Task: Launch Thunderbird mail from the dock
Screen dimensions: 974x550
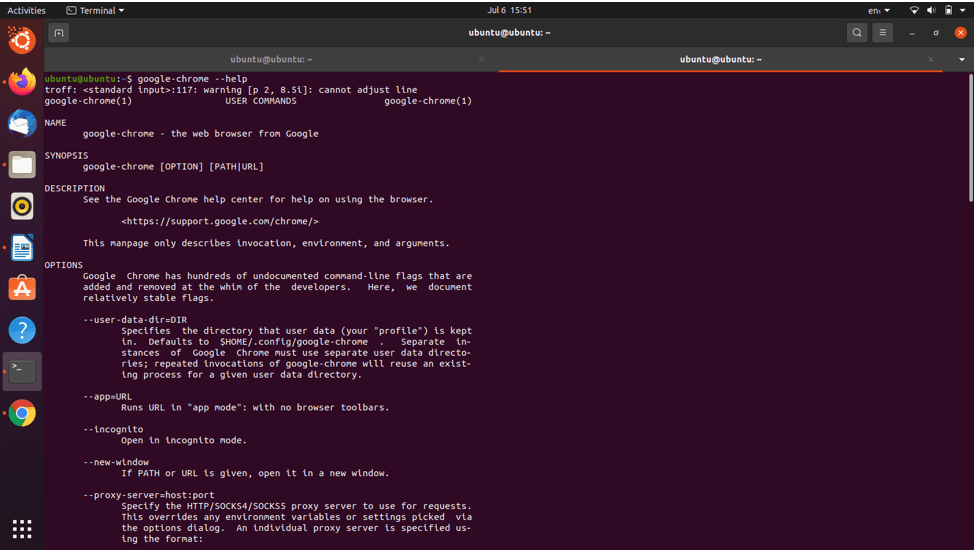Action: click(22, 123)
